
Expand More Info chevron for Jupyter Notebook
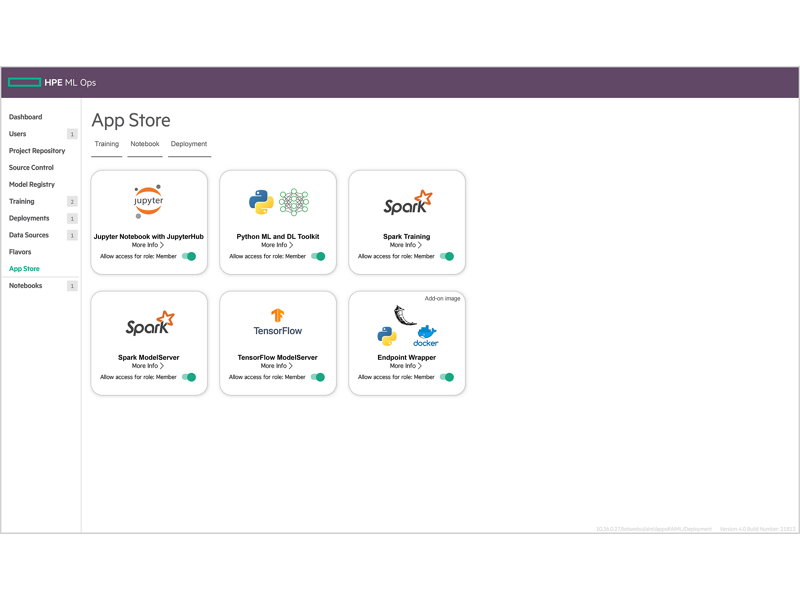[x=162, y=245]
